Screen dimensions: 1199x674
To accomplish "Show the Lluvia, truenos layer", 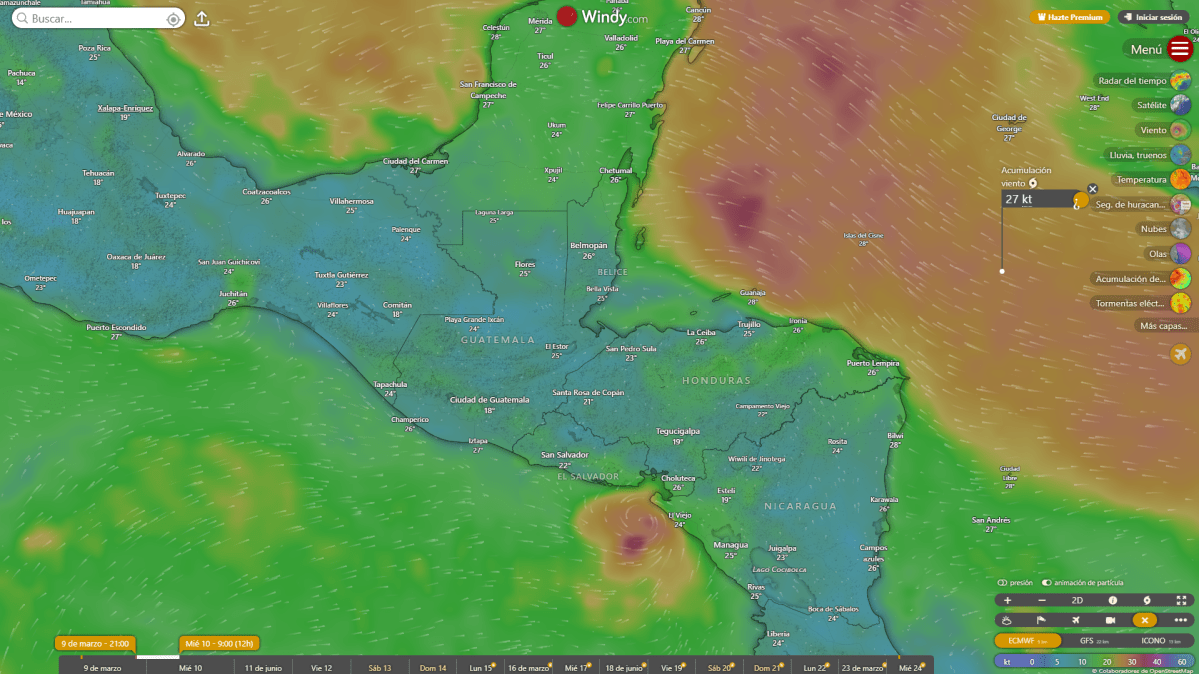I will point(1149,155).
